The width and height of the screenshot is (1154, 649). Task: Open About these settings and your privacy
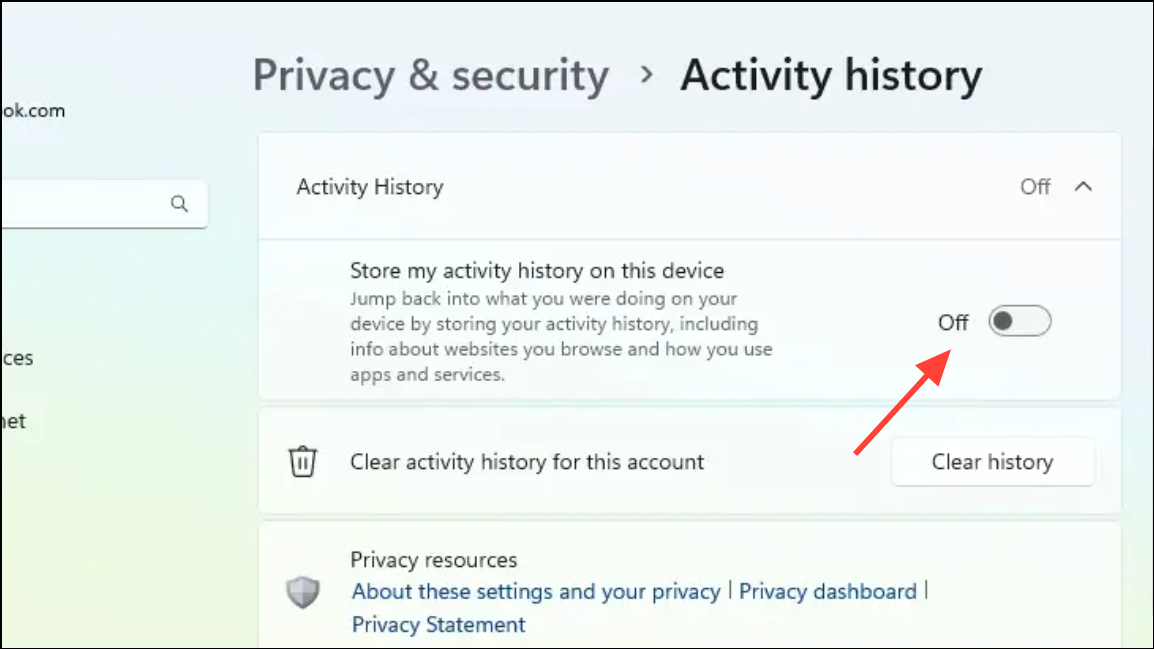(535, 591)
